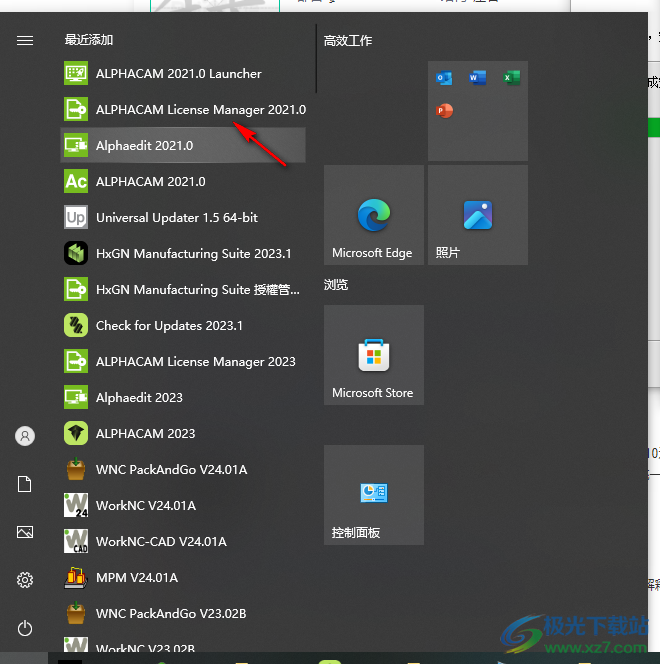
Task: Open the Microsoft Store tile
Action: click(x=373, y=356)
